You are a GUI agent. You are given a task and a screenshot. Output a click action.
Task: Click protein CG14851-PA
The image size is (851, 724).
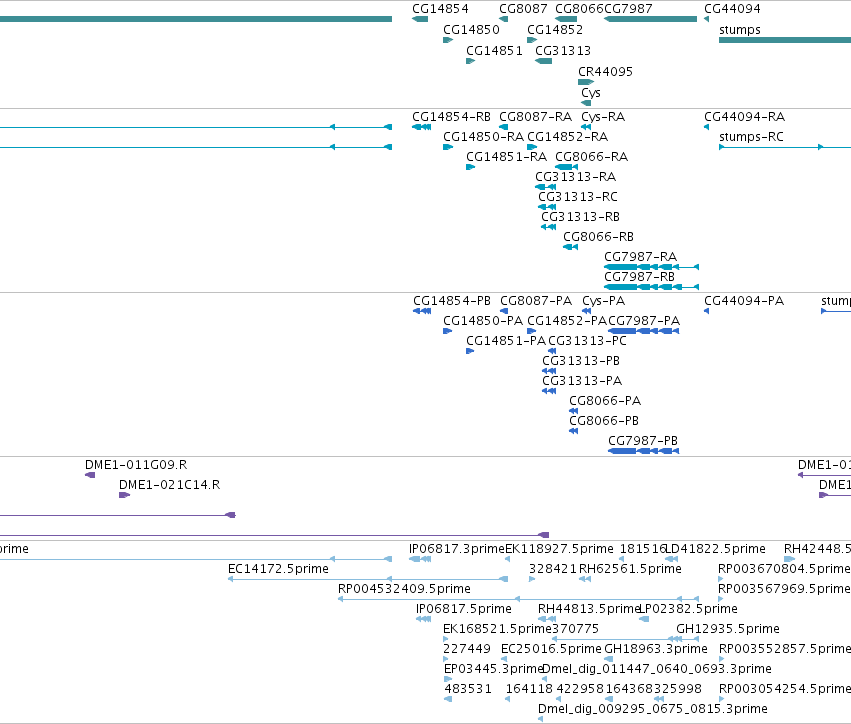pos(470,351)
